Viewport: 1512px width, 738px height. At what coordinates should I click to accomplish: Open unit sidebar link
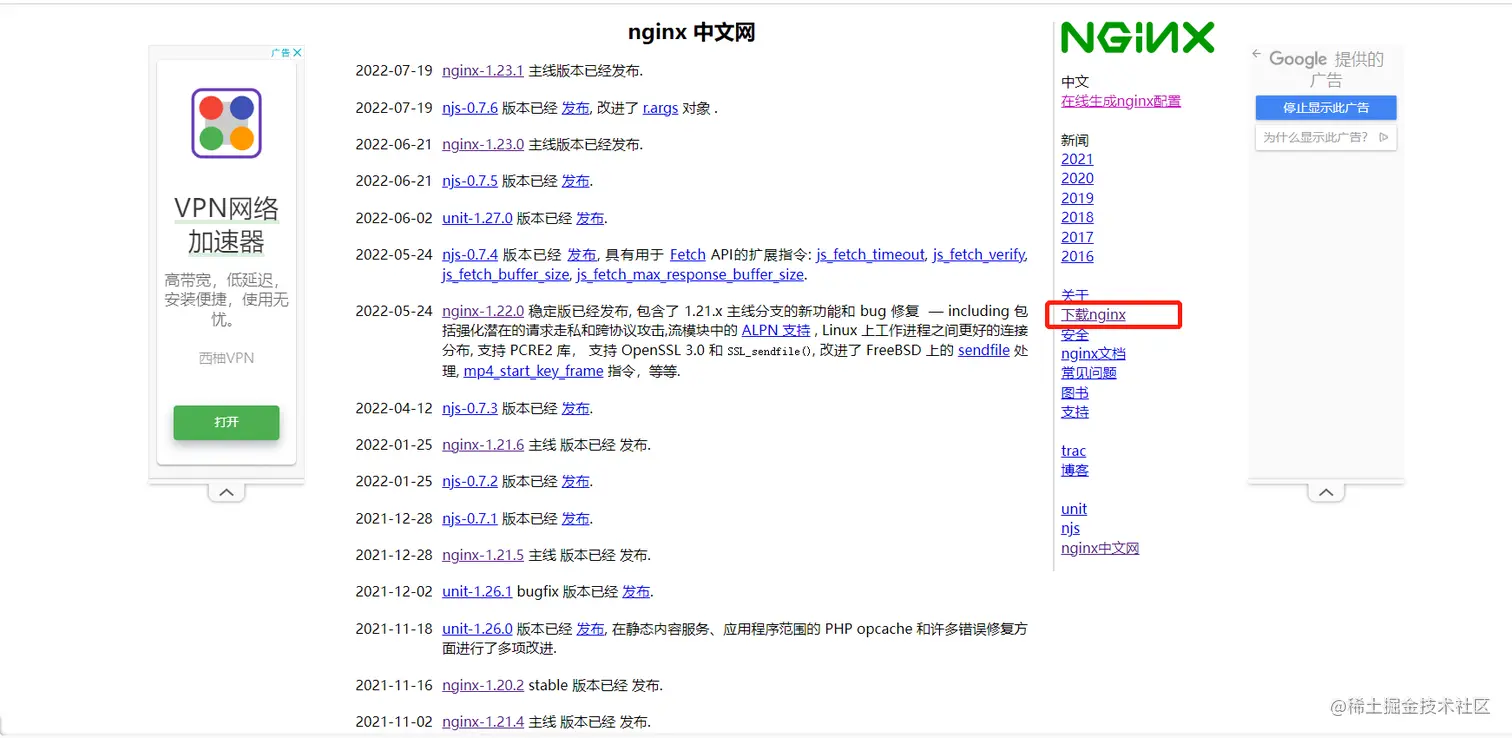pyautogui.click(x=1074, y=509)
